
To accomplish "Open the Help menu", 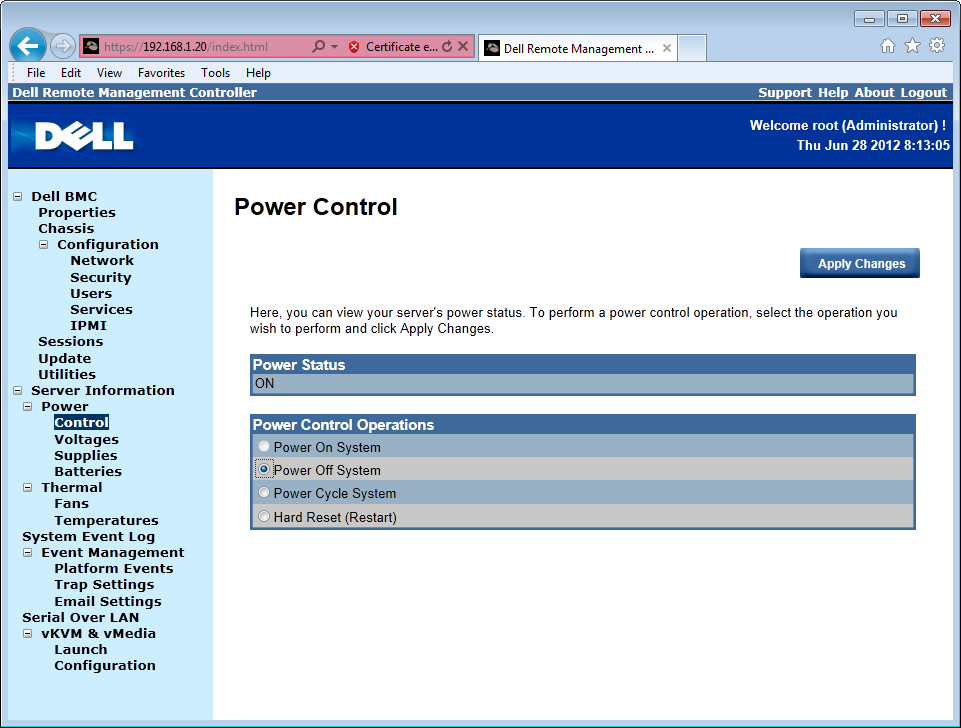I will (258, 73).
